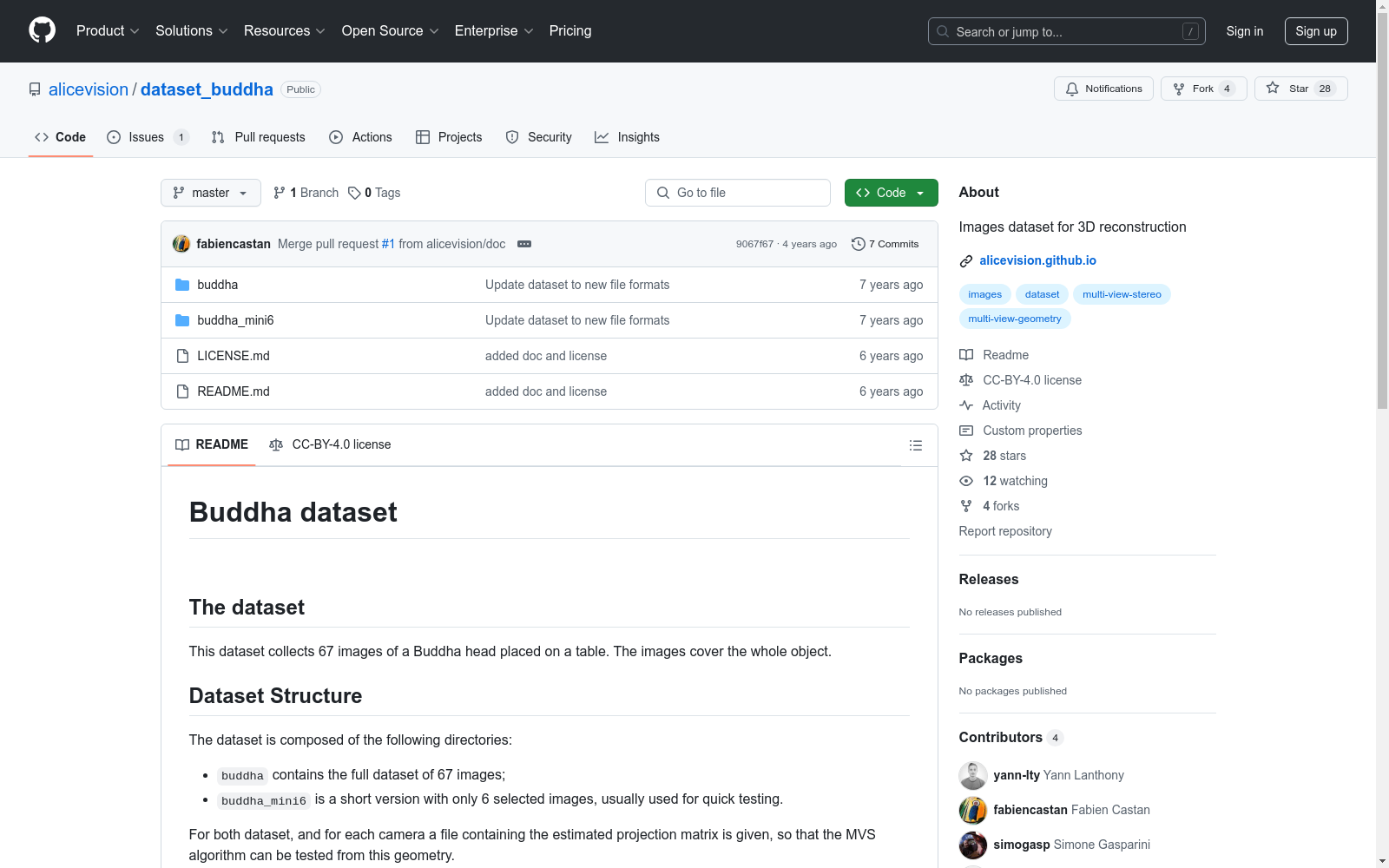Expand the Enterprise menu

click(x=494, y=30)
